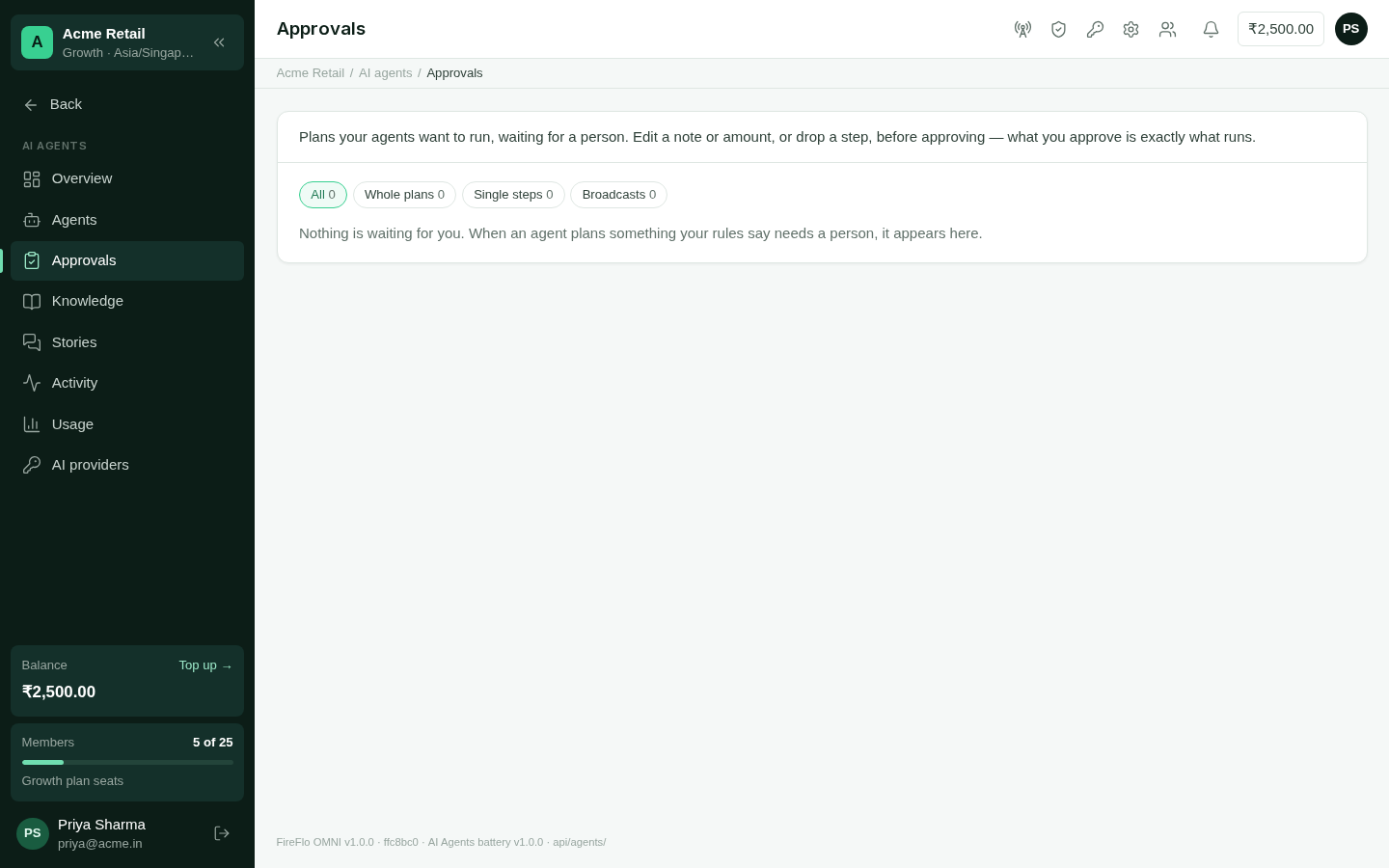Open the Overview page in sidebar
Image resolution: width=1389 pixels, height=868 pixels.
127,178
